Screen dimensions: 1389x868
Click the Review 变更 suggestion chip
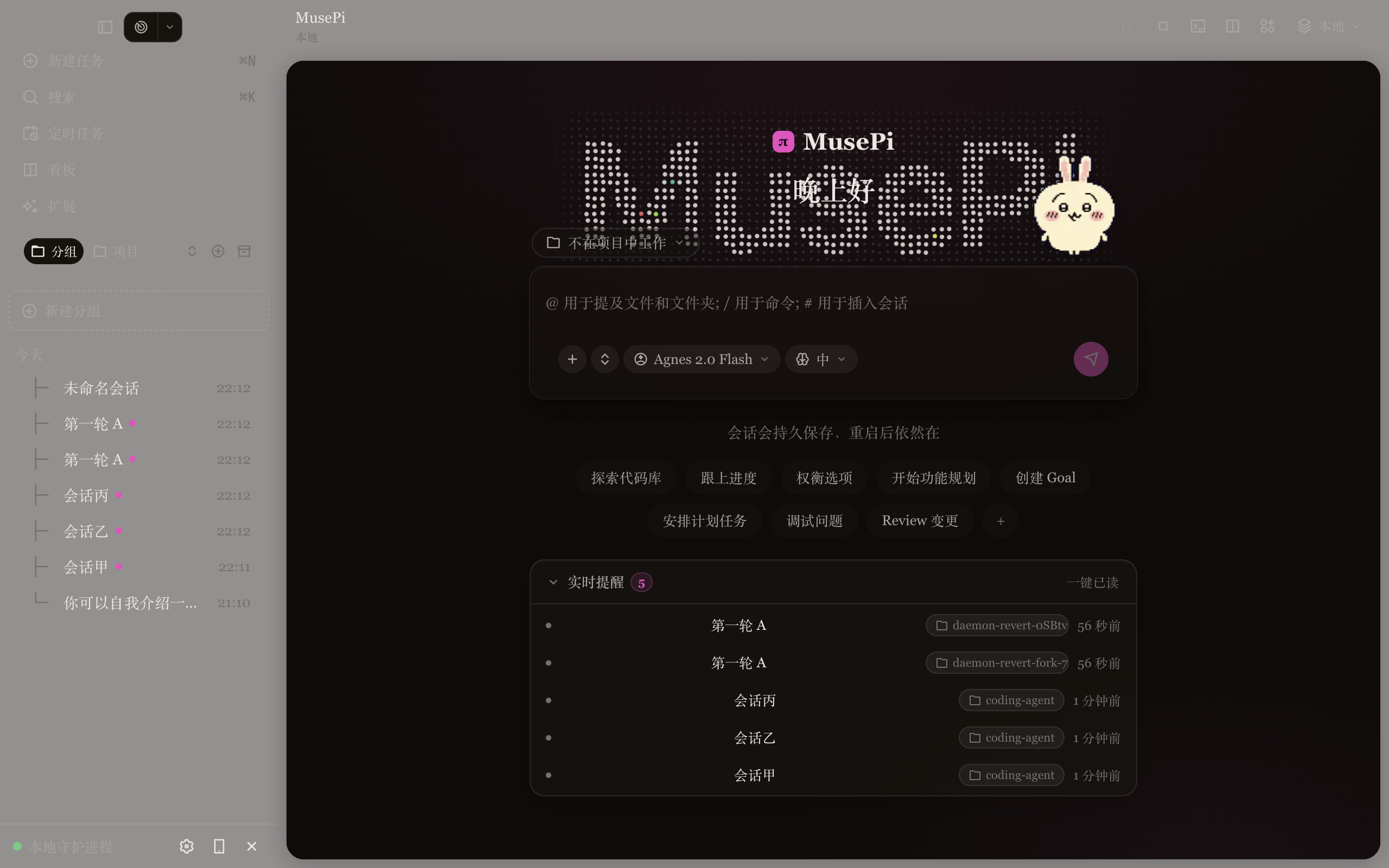(920, 521)
